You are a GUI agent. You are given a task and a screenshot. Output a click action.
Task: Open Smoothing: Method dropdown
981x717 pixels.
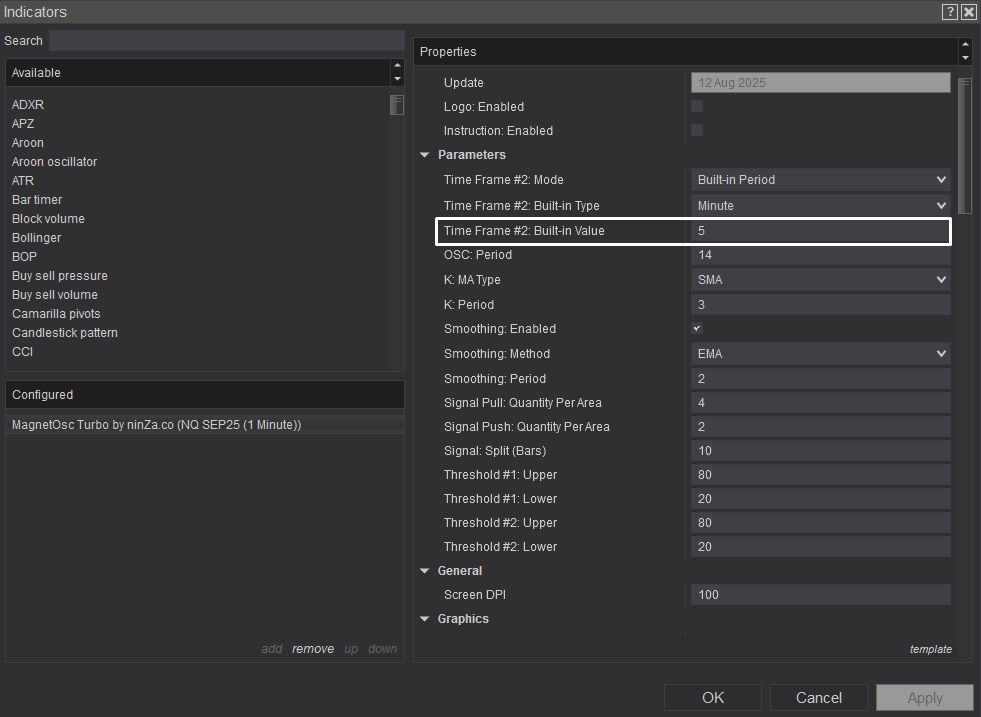pyautogui.click(x=820, y=354)
